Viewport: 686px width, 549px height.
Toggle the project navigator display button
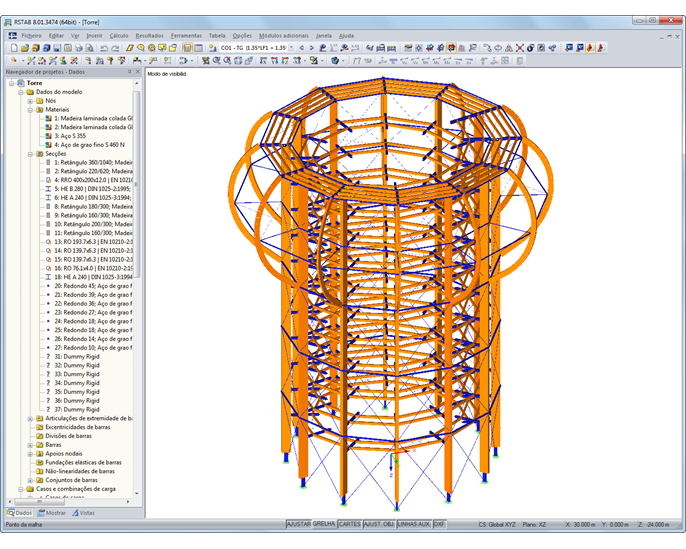point(187,48)
